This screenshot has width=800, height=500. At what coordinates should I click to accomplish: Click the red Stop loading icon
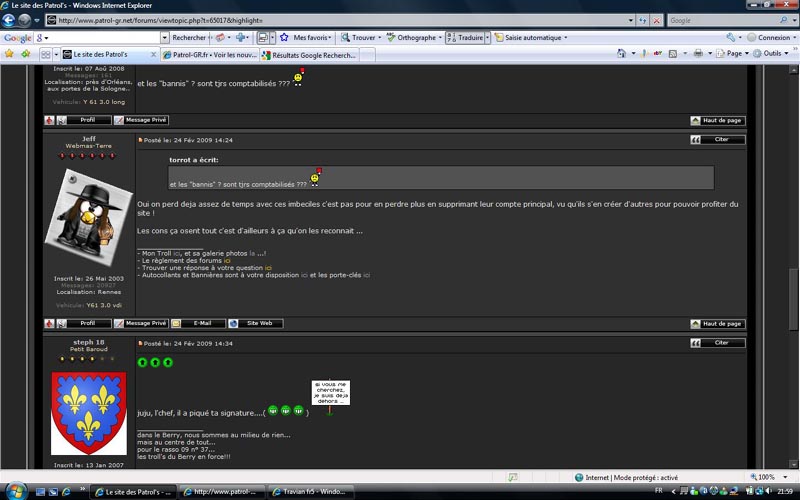[x=657, y=20]
